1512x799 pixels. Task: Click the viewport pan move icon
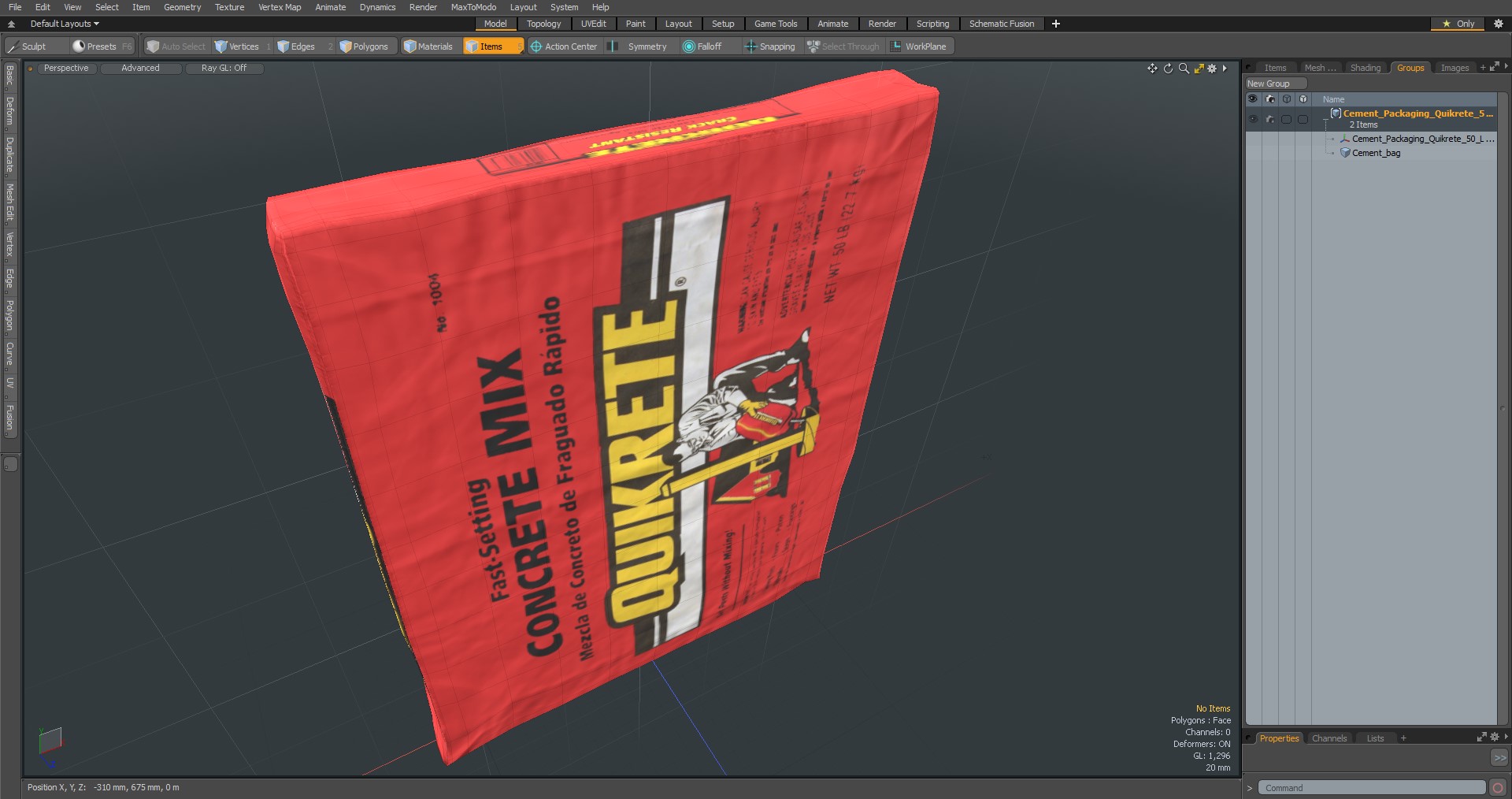click(1152, 69)
